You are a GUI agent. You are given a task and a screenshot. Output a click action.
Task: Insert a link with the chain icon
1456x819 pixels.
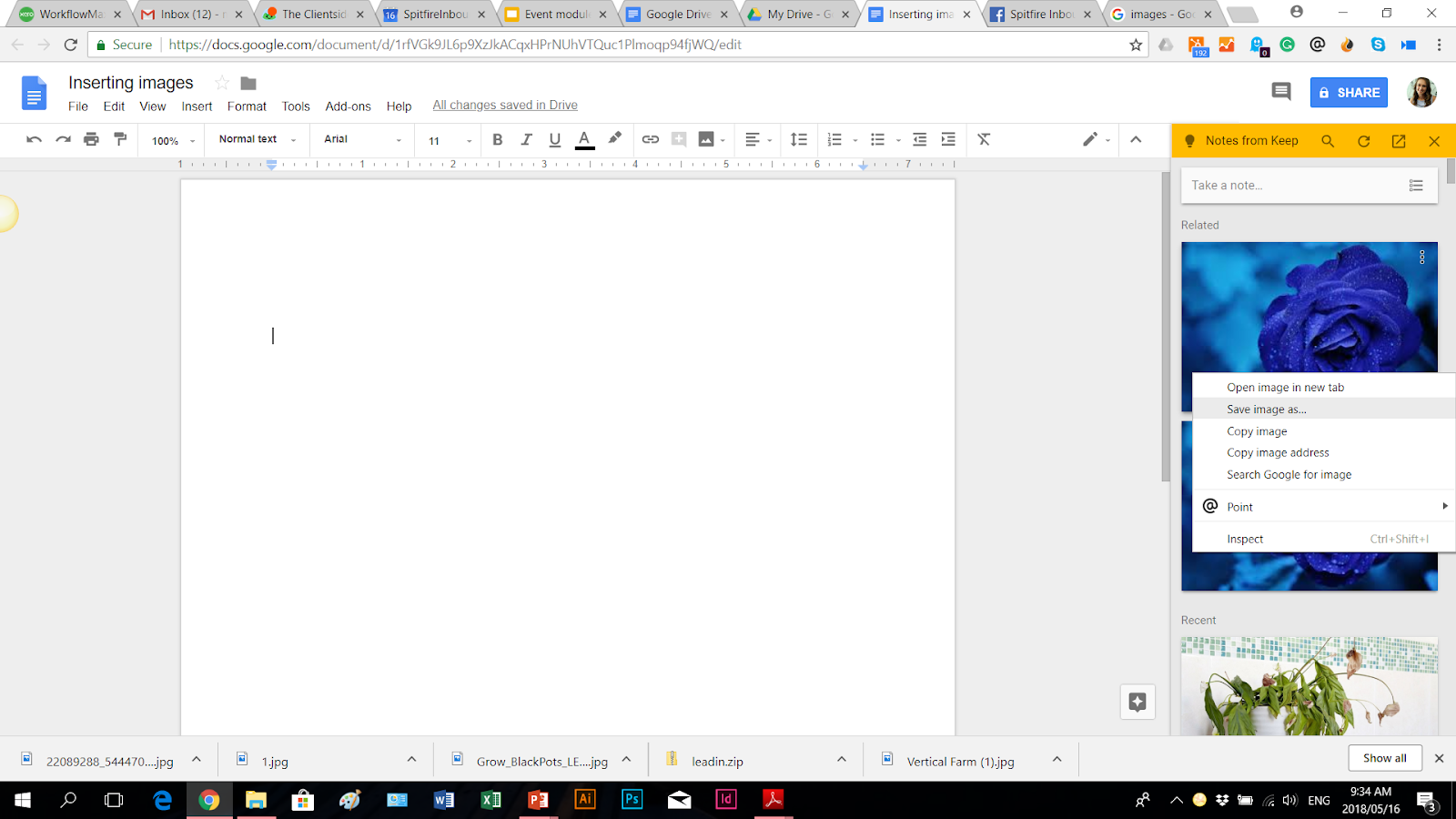[650, 139]
